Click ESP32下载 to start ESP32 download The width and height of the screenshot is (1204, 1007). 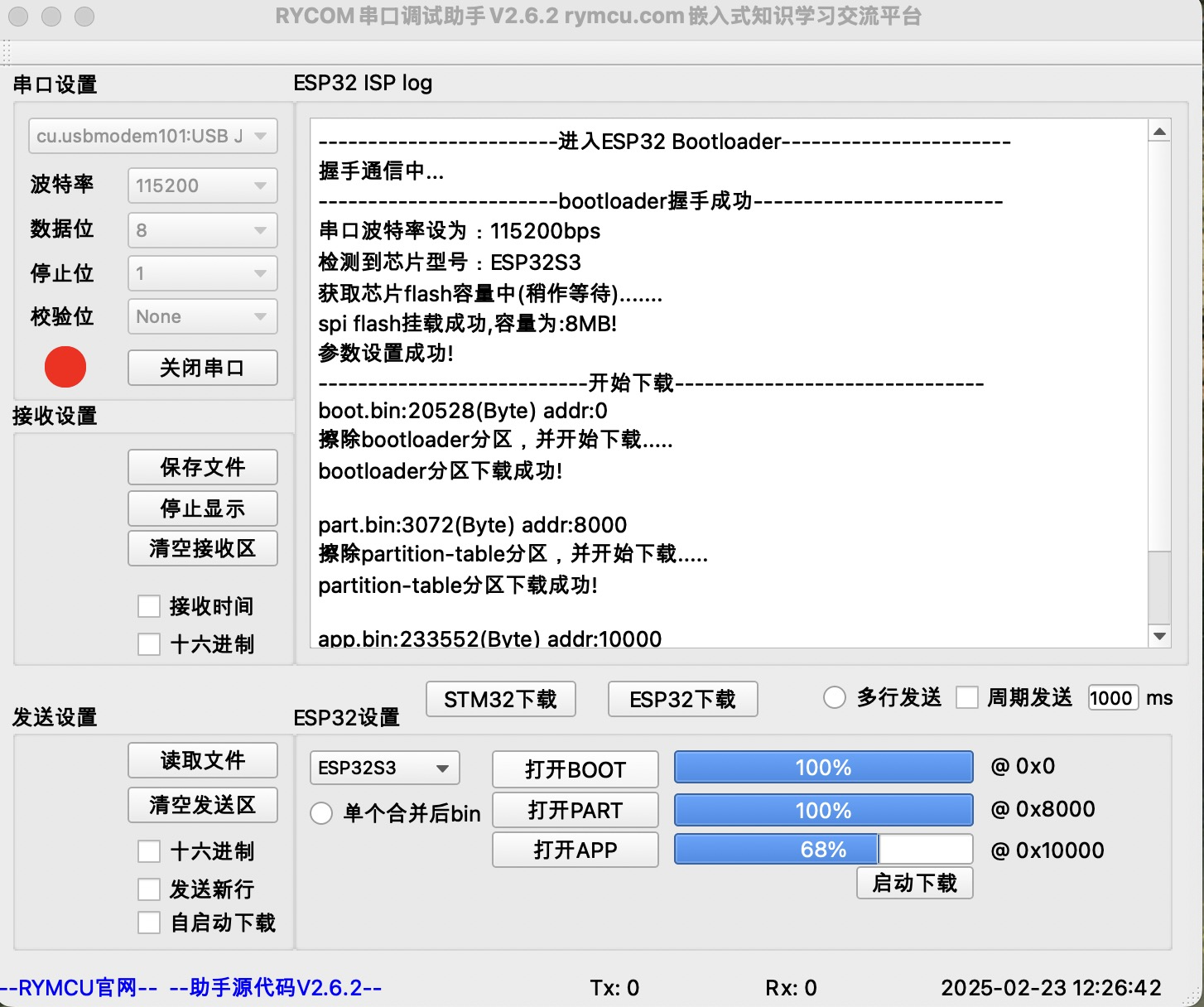tap(681, 699)
